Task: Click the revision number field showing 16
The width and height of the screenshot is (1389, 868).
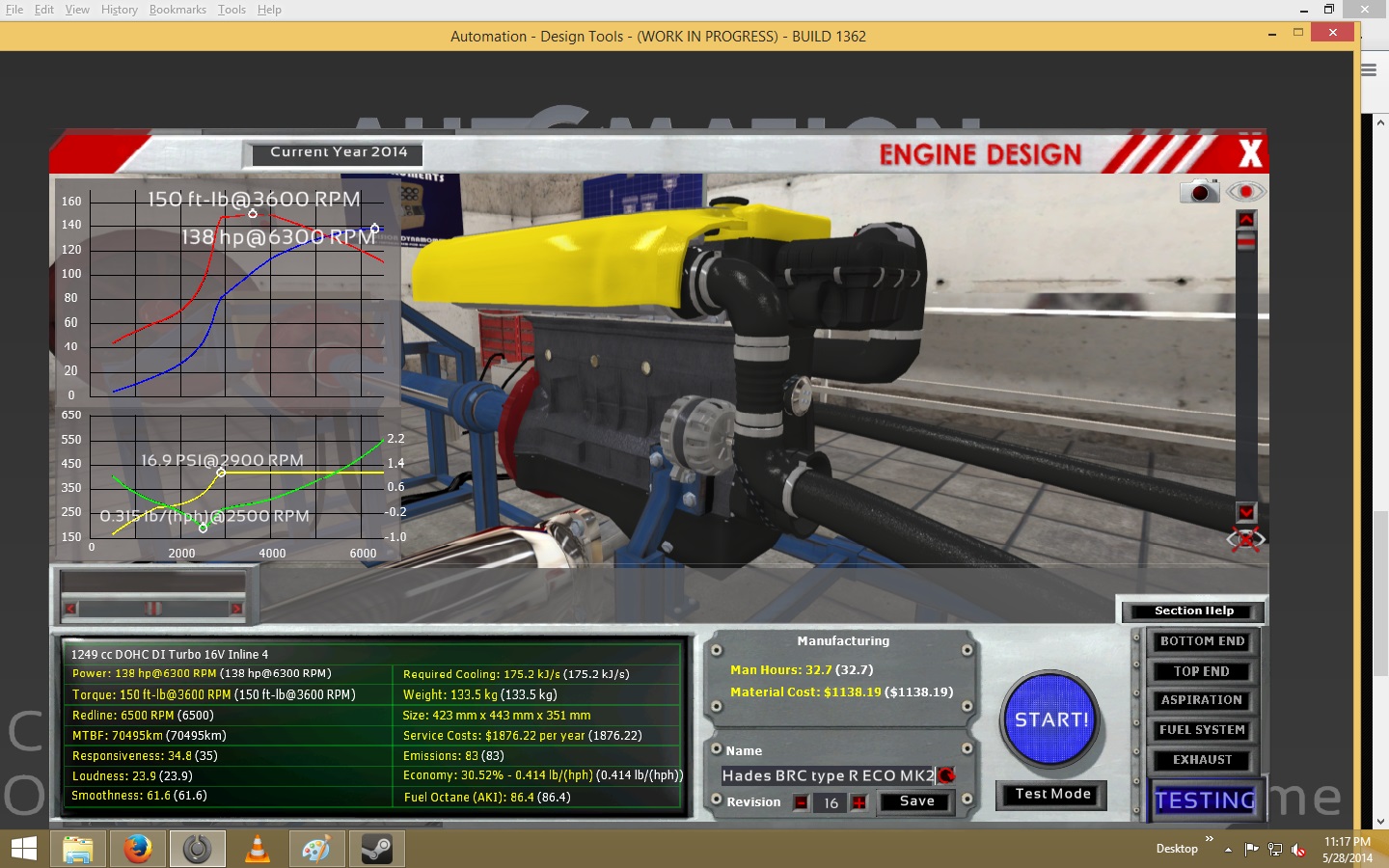Action: click(831, 802)
